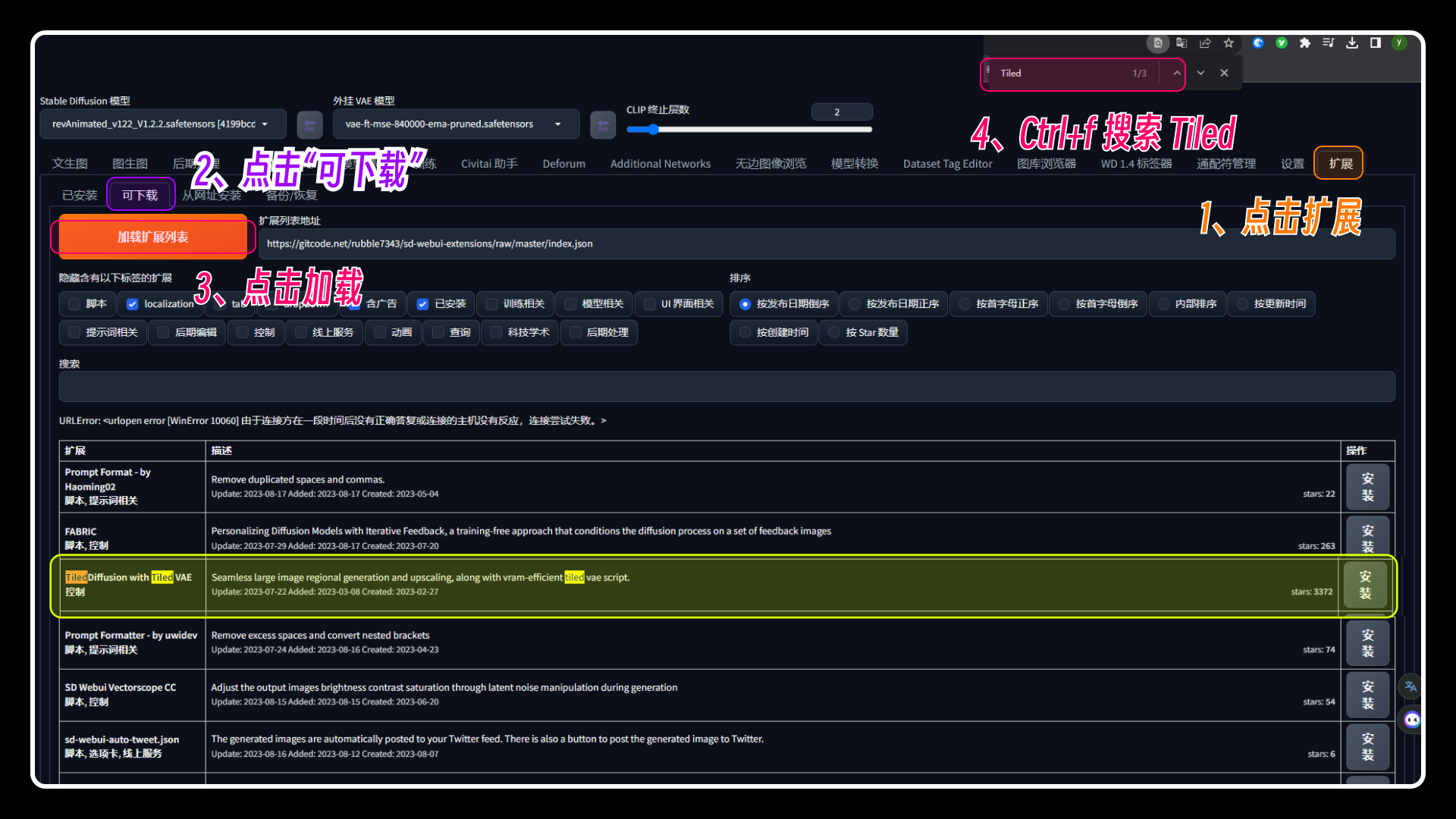Toggle the UI 界面相关 checkbox
This screenshot has width=1456, height=819.
tap(650, 304)
